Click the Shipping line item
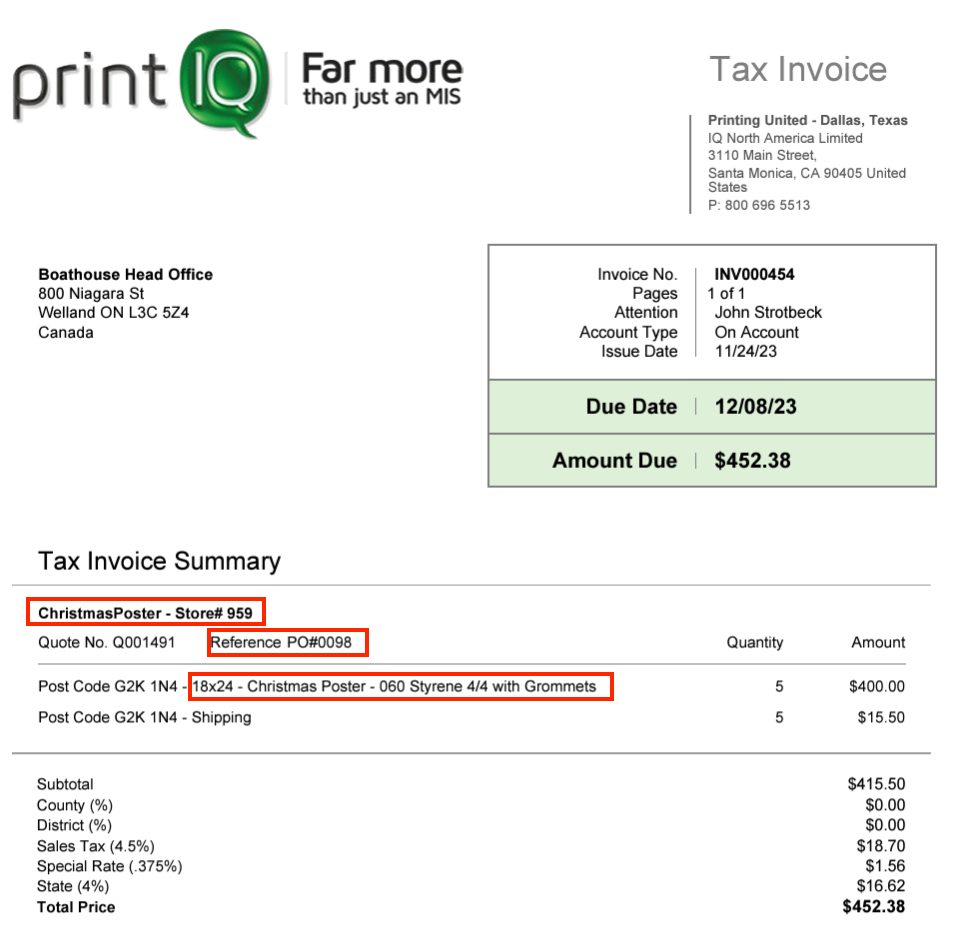Screen dimensions: 968x945 145,717
